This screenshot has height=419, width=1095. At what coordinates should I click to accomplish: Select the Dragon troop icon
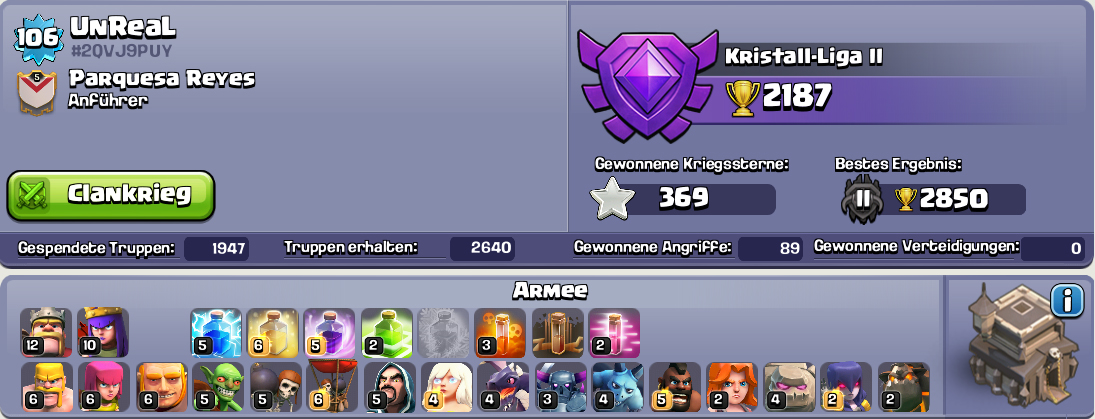(504, 387)
